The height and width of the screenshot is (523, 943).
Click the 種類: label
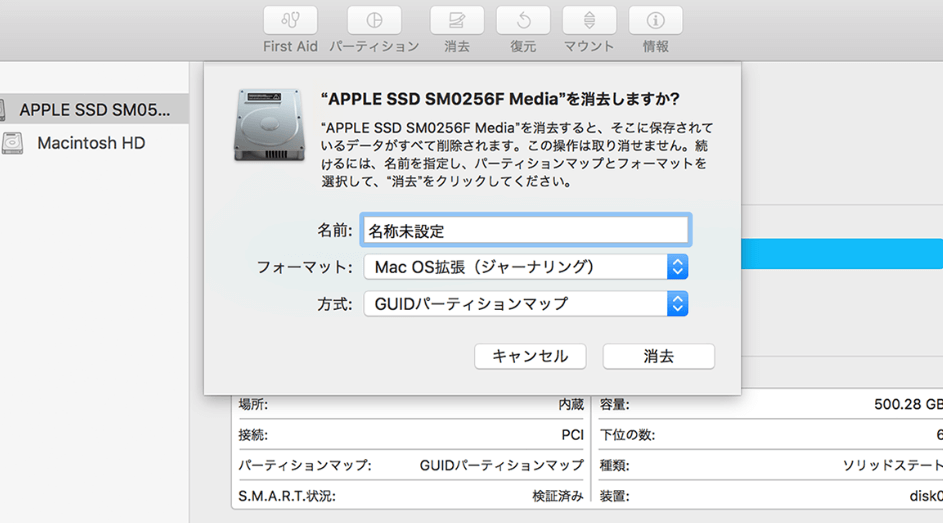(x=614, y=466)
